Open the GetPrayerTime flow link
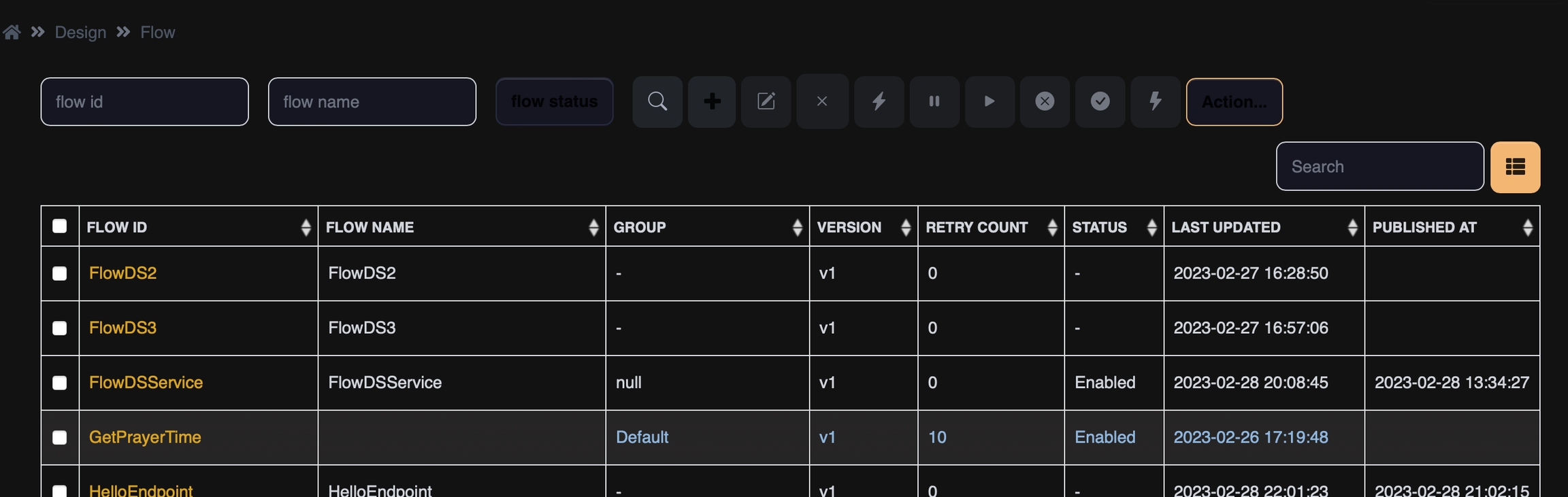 (x=145, y=437)
